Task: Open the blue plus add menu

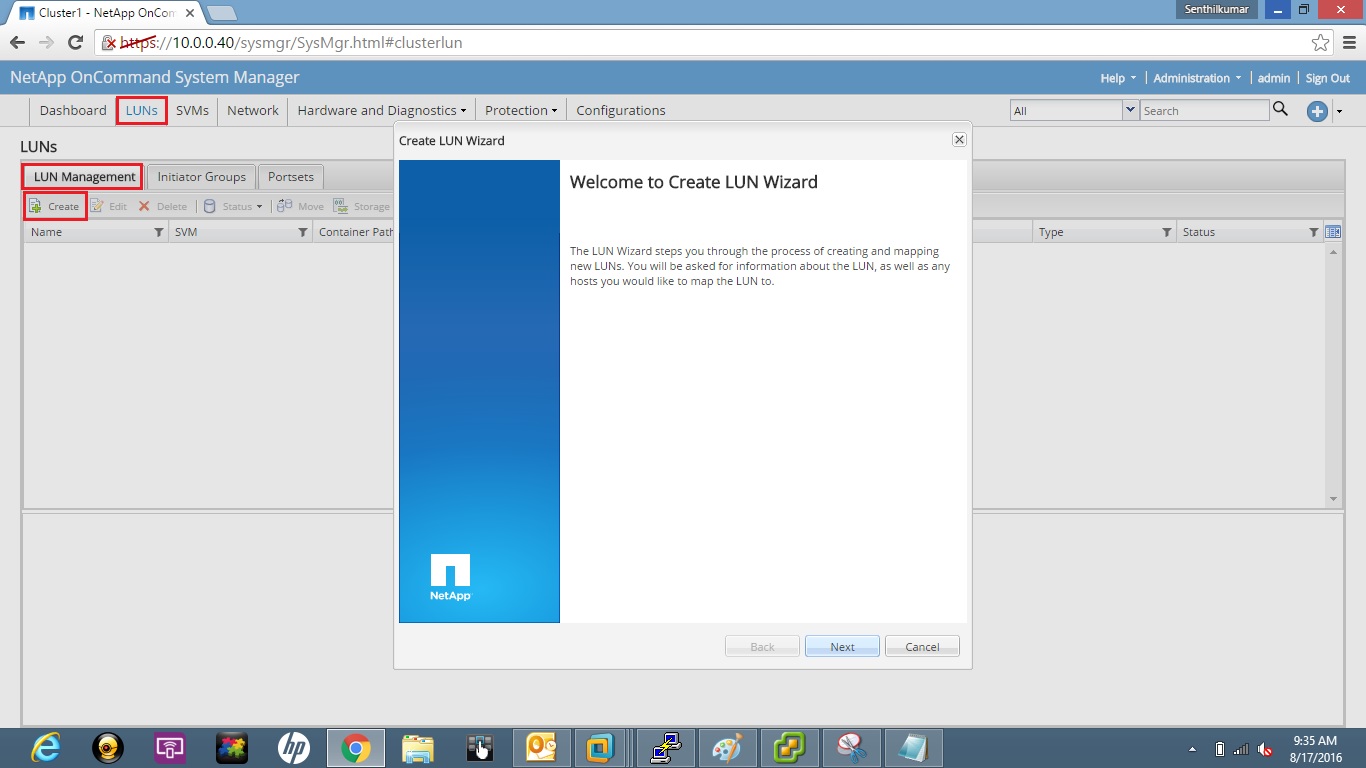Action: pos(1317,111)
